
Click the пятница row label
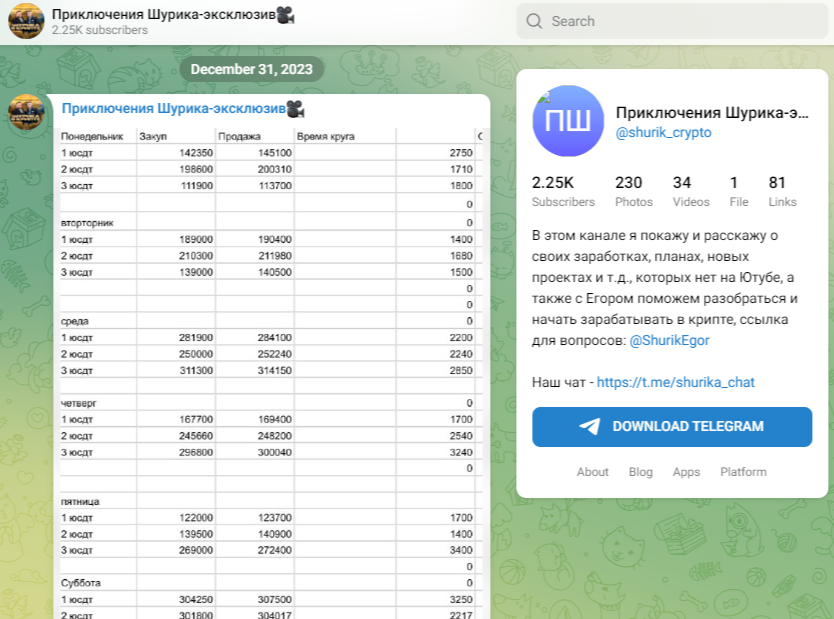point(80,502)
